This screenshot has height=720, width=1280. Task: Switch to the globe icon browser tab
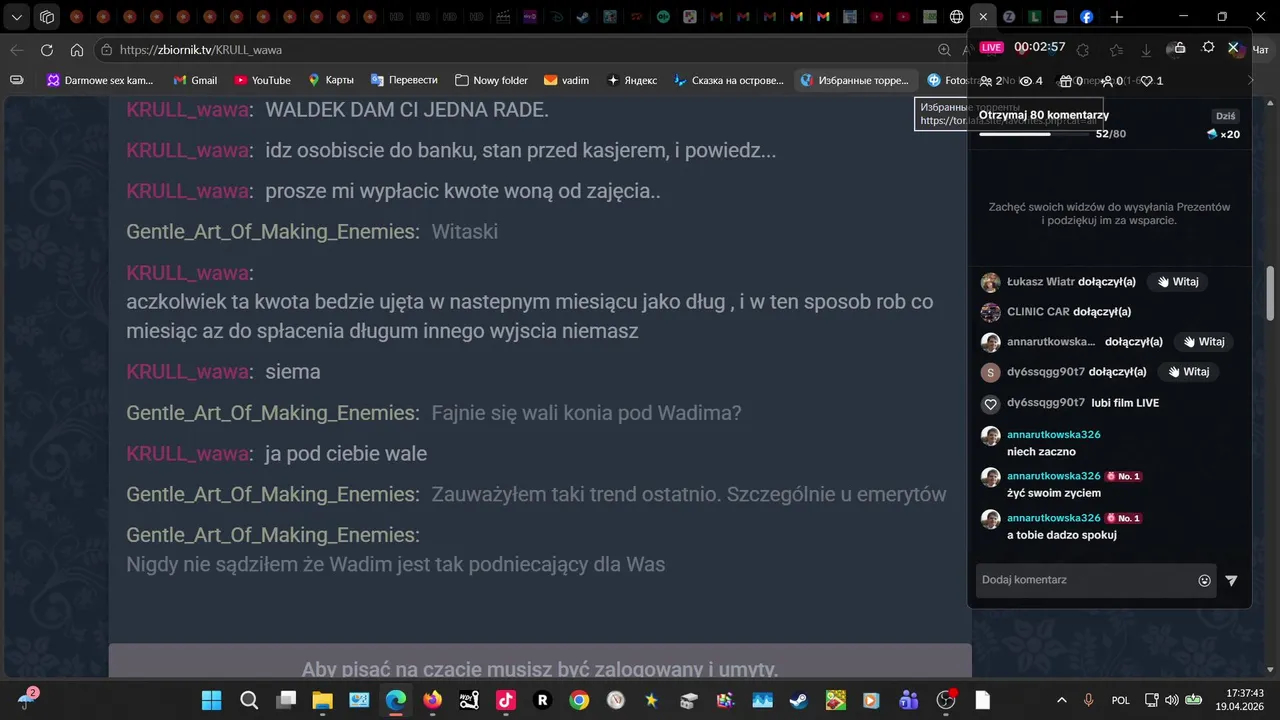957,17
